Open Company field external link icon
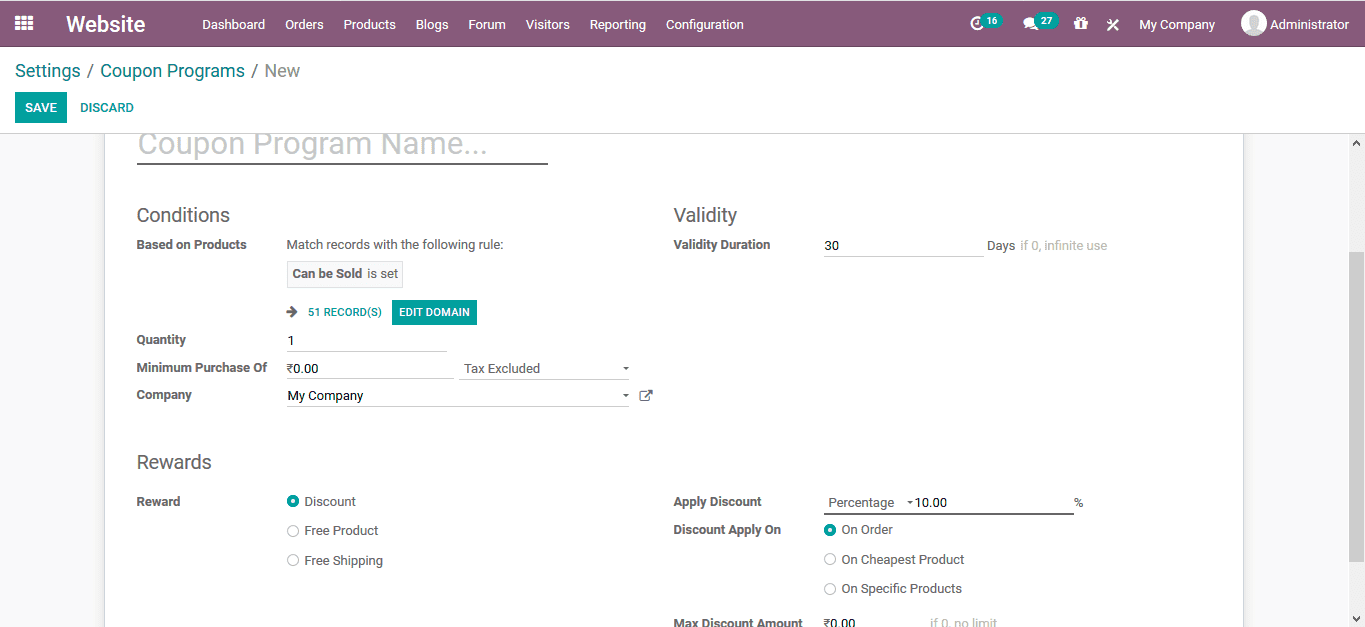The height and width of the screenshot is (627, 1365). click(645, 395)
